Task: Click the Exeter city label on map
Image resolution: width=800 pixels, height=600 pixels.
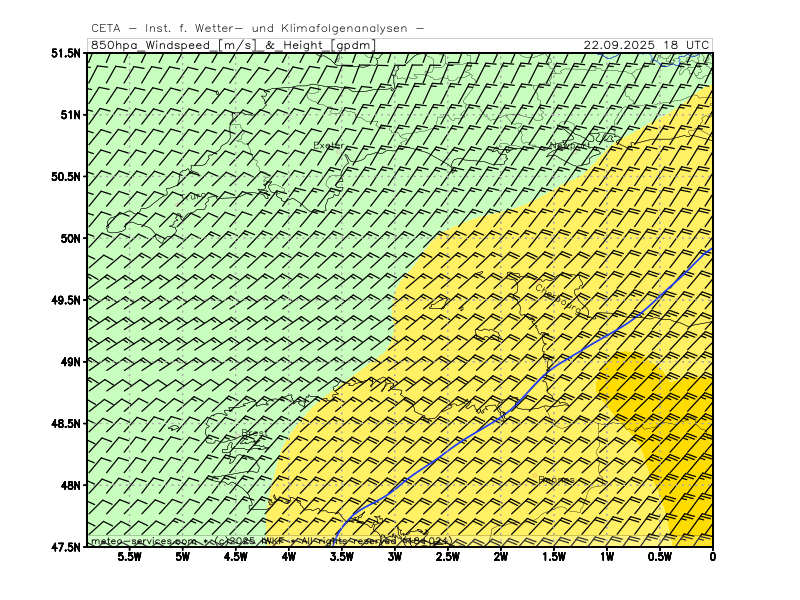Action: tap(329, 146)
